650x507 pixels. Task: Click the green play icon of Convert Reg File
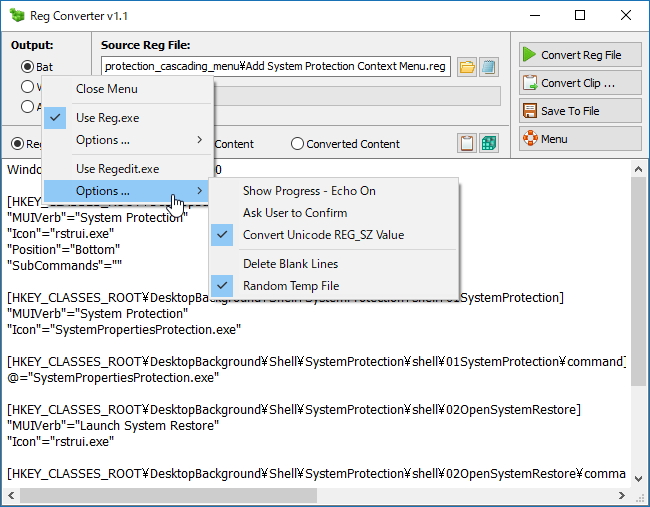click(529, 54)
